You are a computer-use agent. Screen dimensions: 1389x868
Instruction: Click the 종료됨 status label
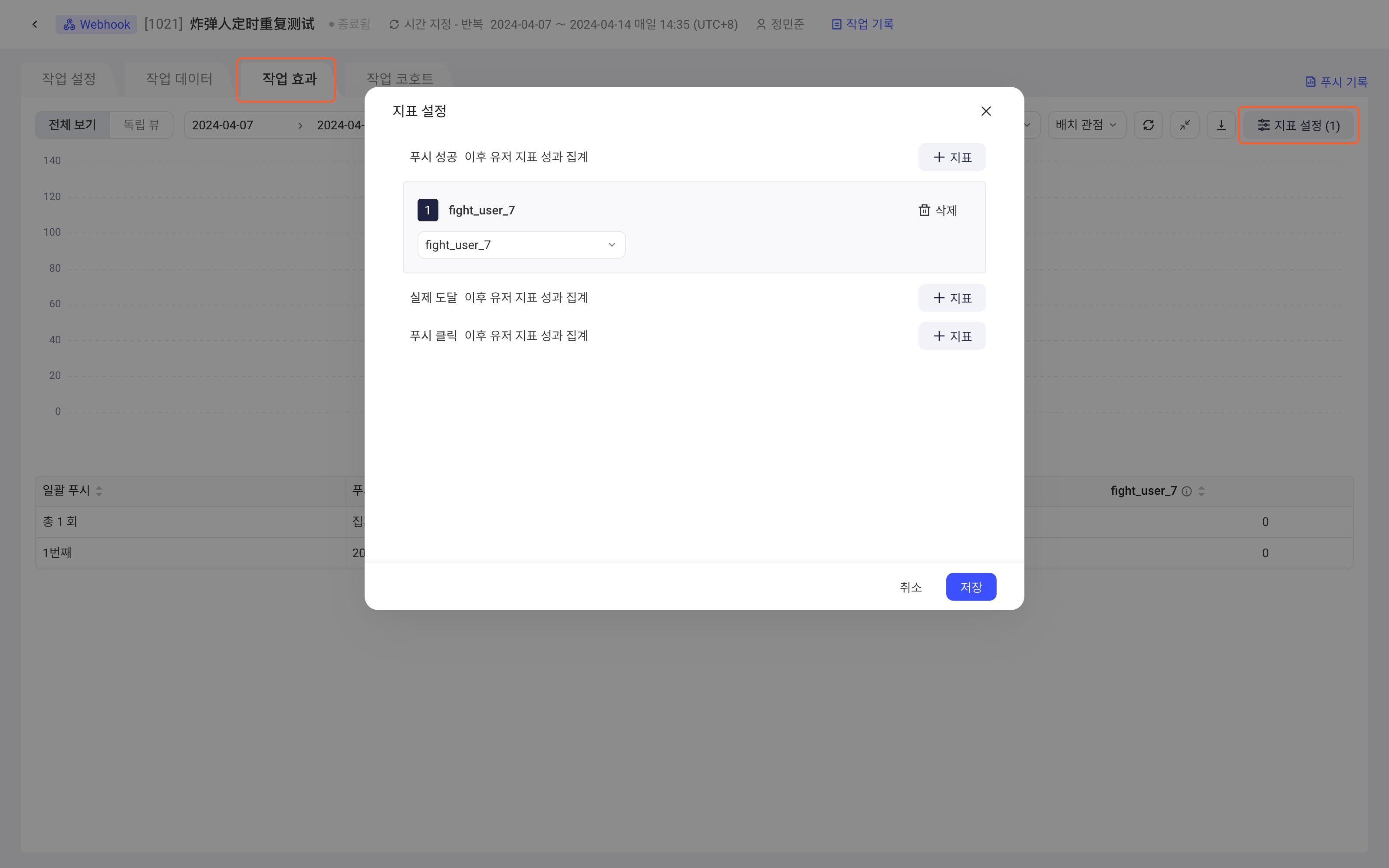click(349, 24)
